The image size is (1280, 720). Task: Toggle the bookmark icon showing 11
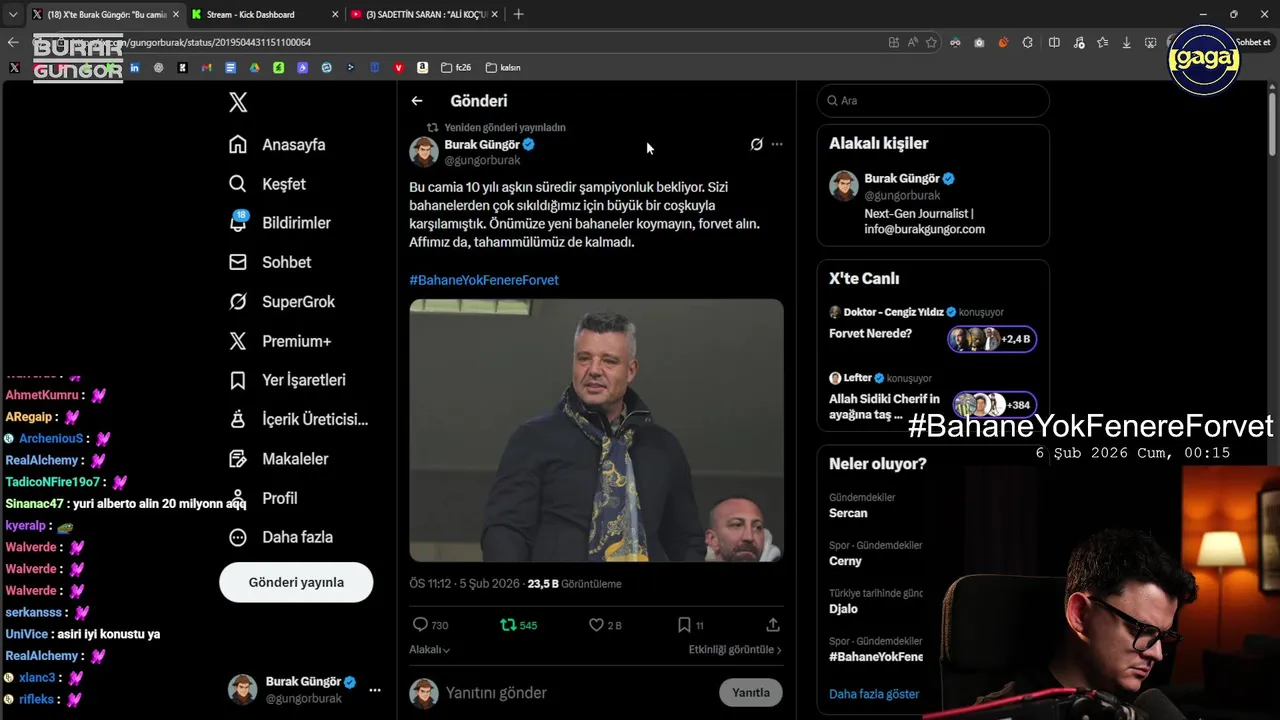click(x=691, y=625)
